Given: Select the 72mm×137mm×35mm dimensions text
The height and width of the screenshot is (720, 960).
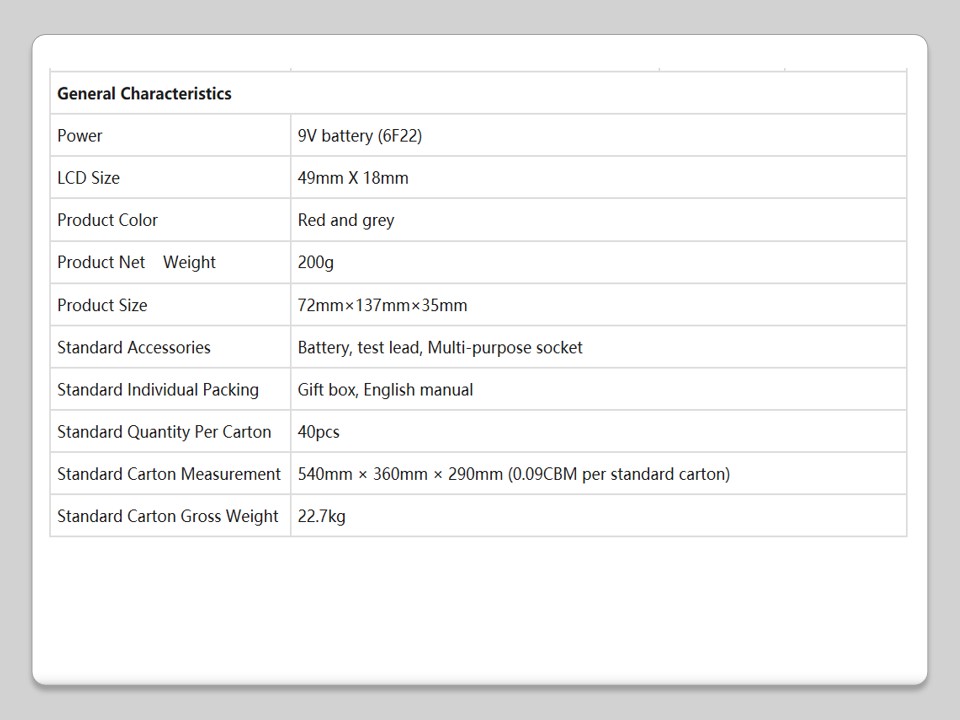Looking at the screenshot, I should click(x=382, y=305).
